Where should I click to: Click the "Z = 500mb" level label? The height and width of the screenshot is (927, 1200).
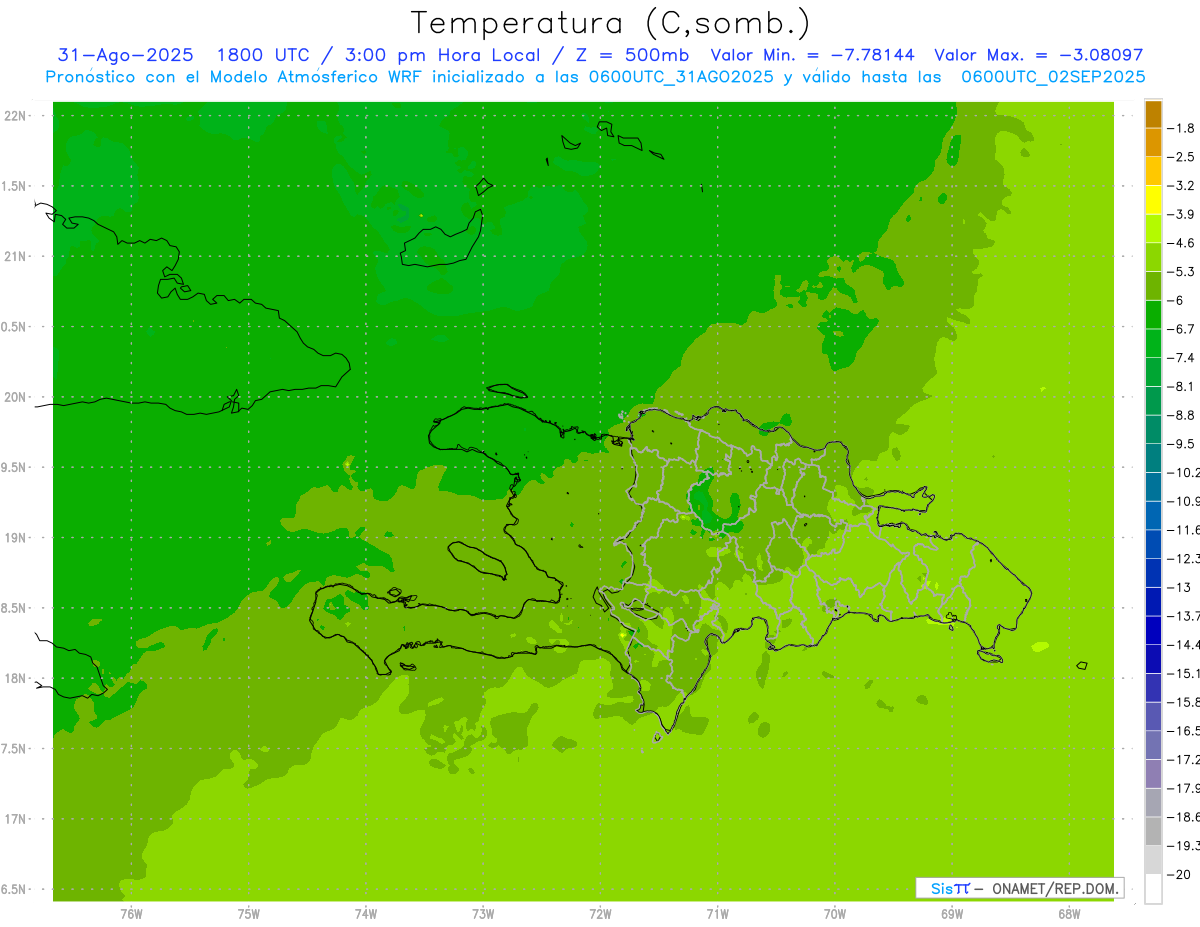(629, 55)
